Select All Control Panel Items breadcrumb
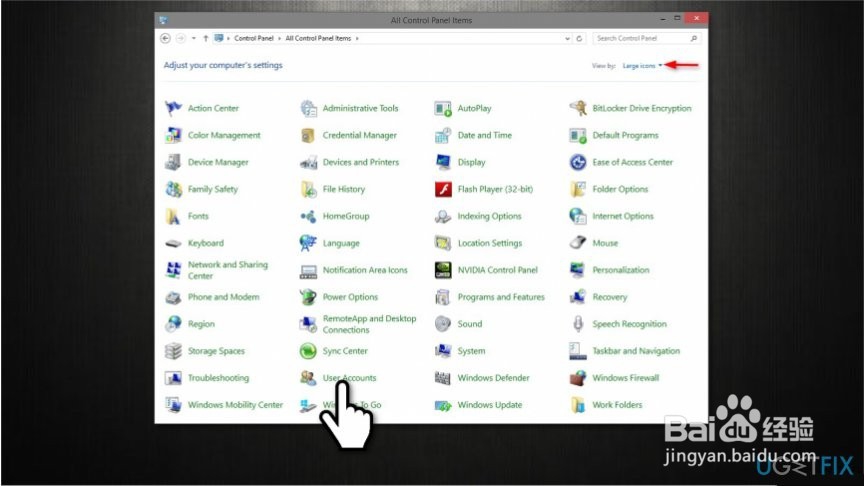 coord(318,39)
